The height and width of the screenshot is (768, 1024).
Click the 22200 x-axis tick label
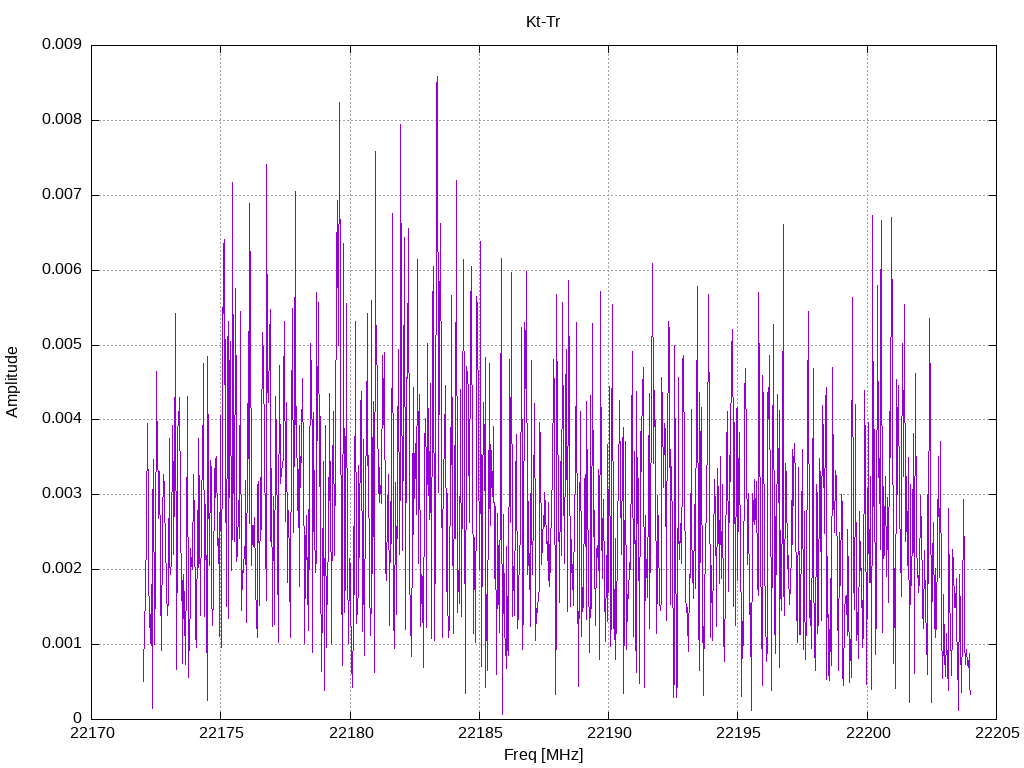coord(867,733)
